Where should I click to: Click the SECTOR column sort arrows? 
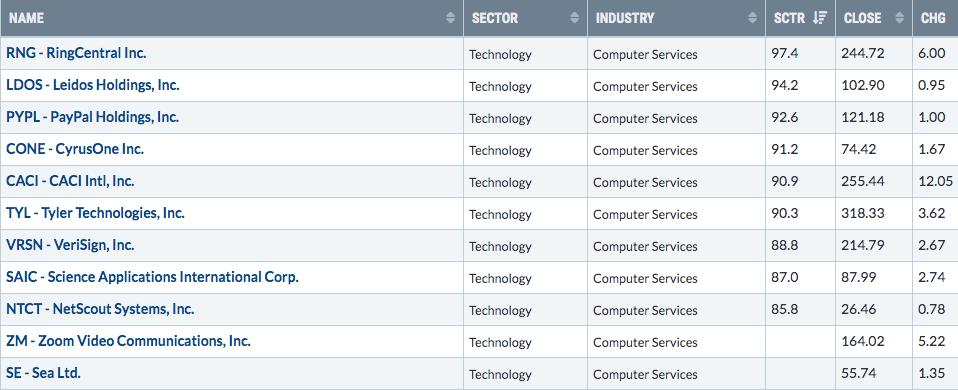574,18
